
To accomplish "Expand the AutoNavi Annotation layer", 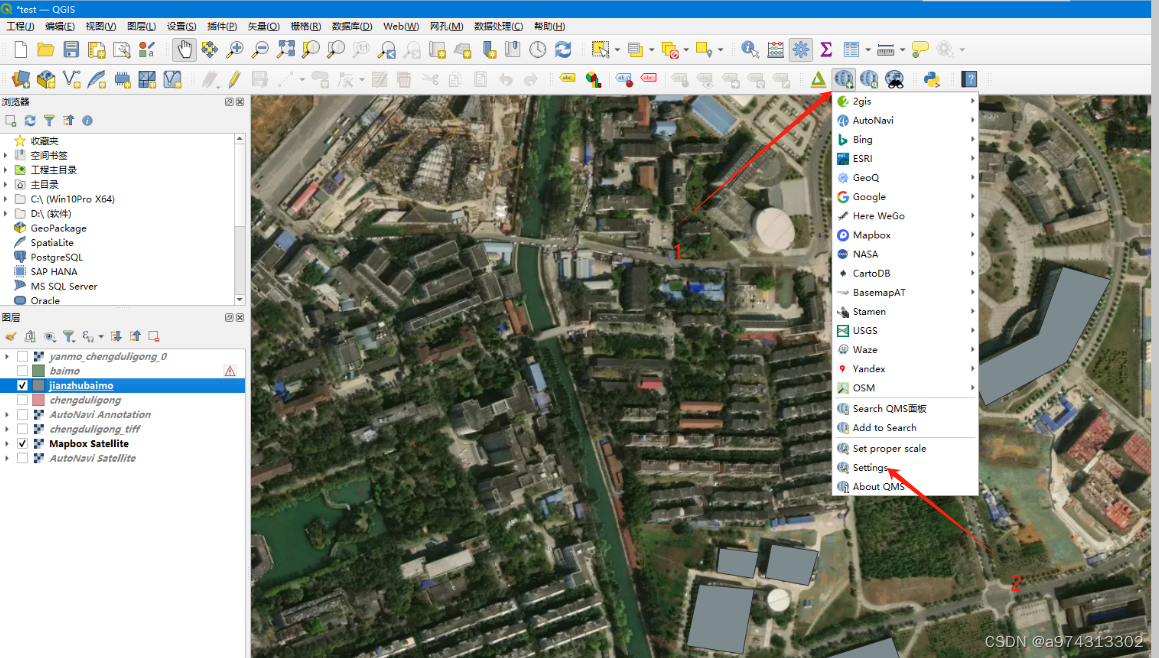I will (7, 414).
